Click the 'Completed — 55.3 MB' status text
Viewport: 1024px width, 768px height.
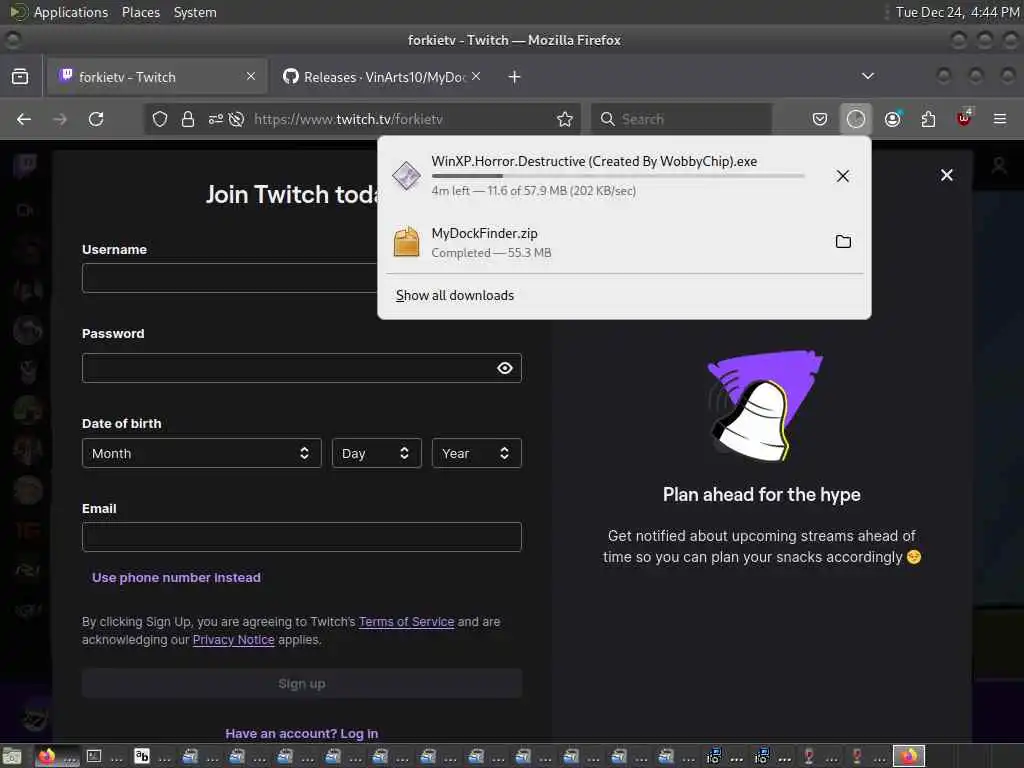click(491, 253)
